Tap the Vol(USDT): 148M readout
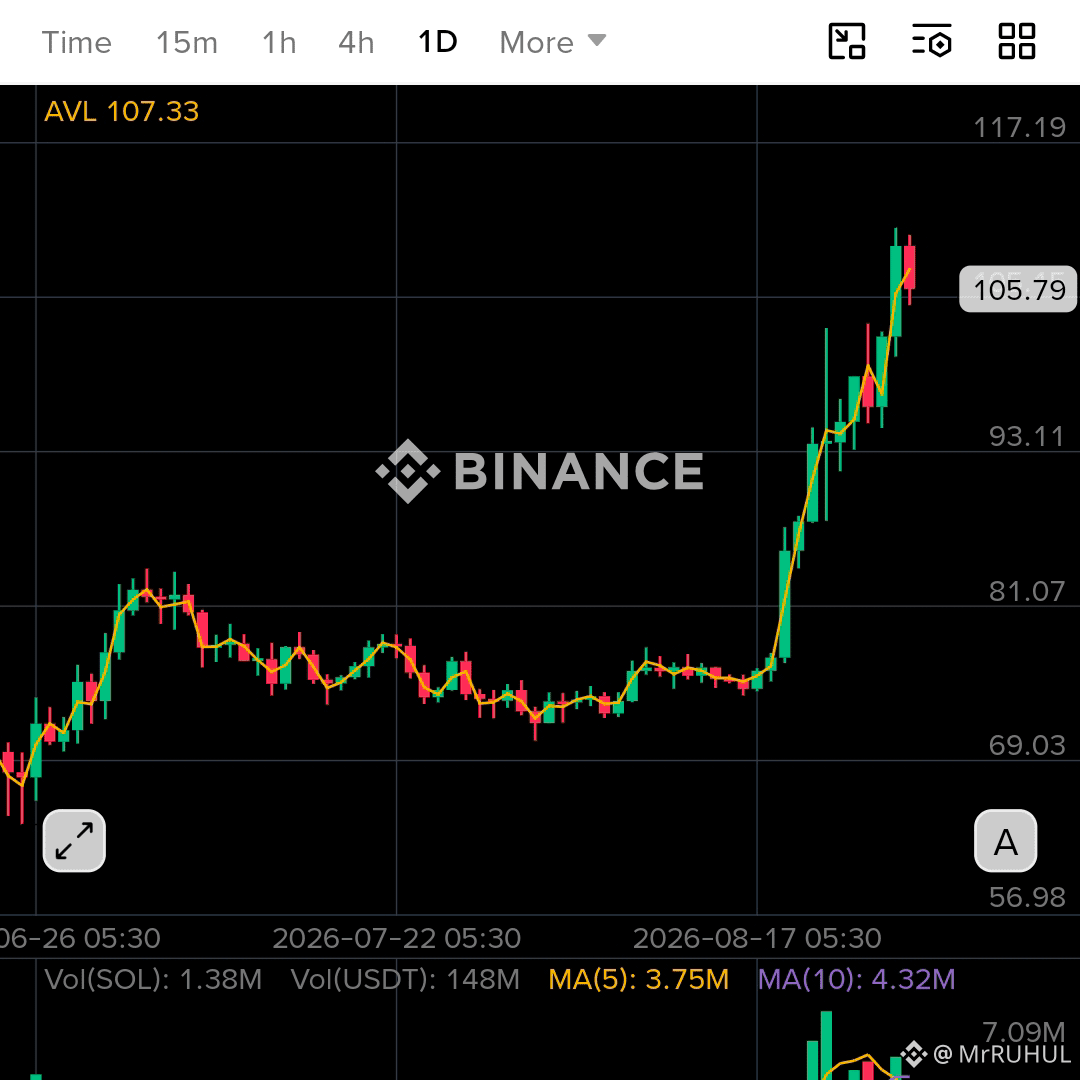The image size is (1080, 1080). (x=405, y=979)
